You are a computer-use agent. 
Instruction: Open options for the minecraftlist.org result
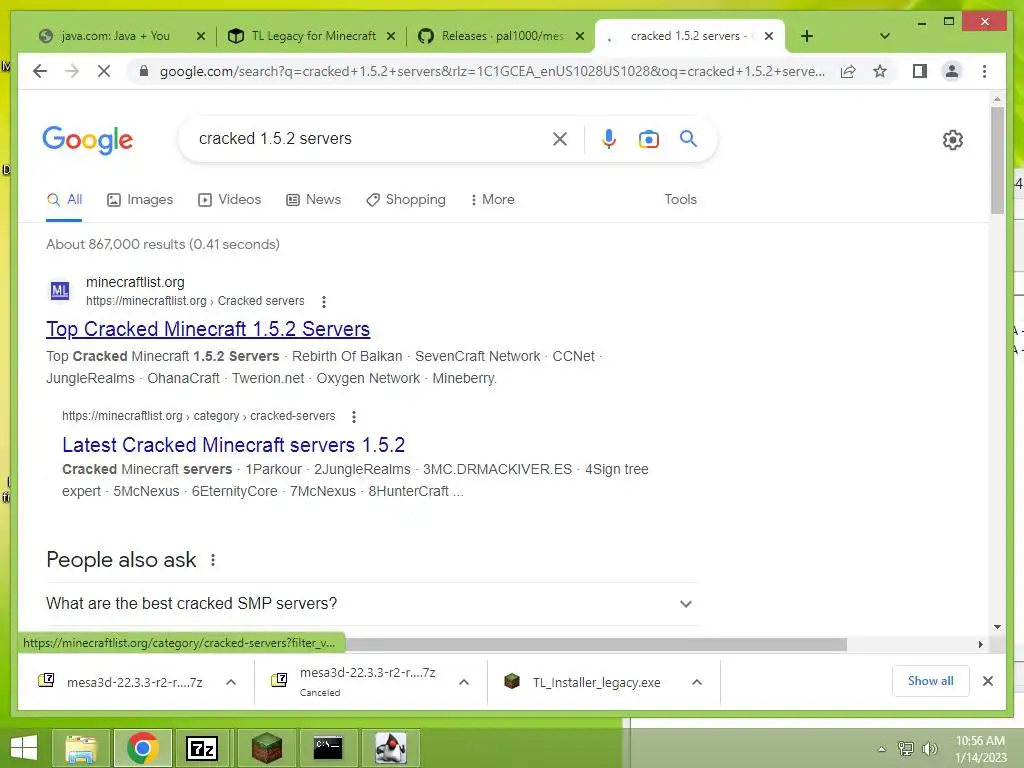(x=324, y=301)
